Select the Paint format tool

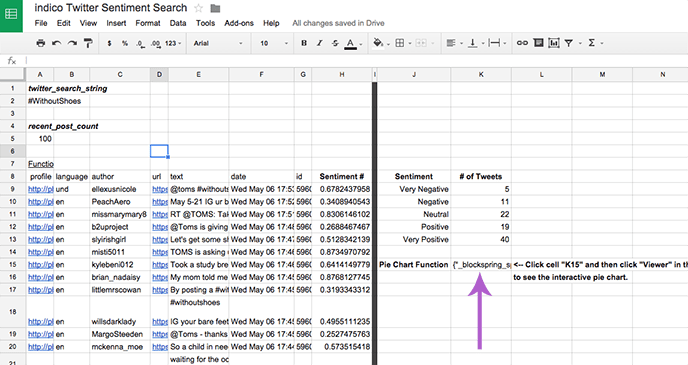coord(88,43)
